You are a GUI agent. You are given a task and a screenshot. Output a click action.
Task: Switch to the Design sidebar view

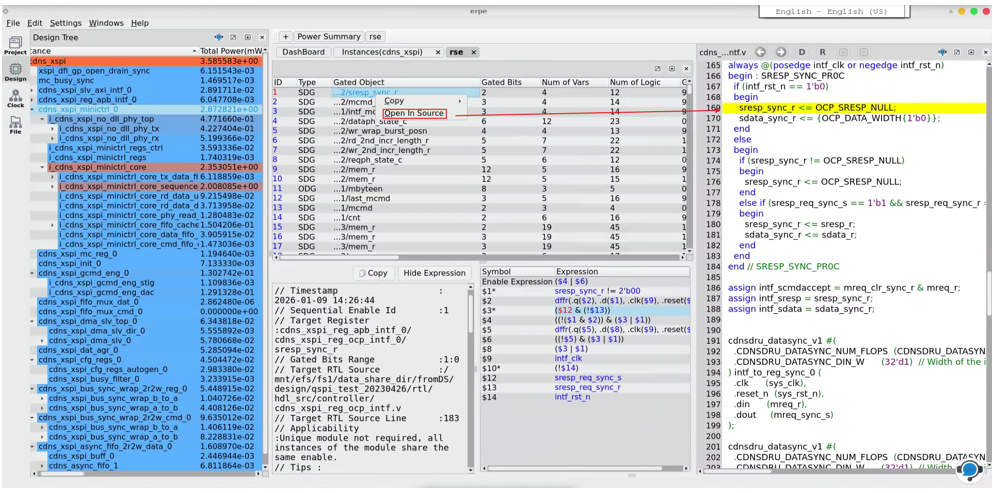pyautogui.click(x=15, y=72)
